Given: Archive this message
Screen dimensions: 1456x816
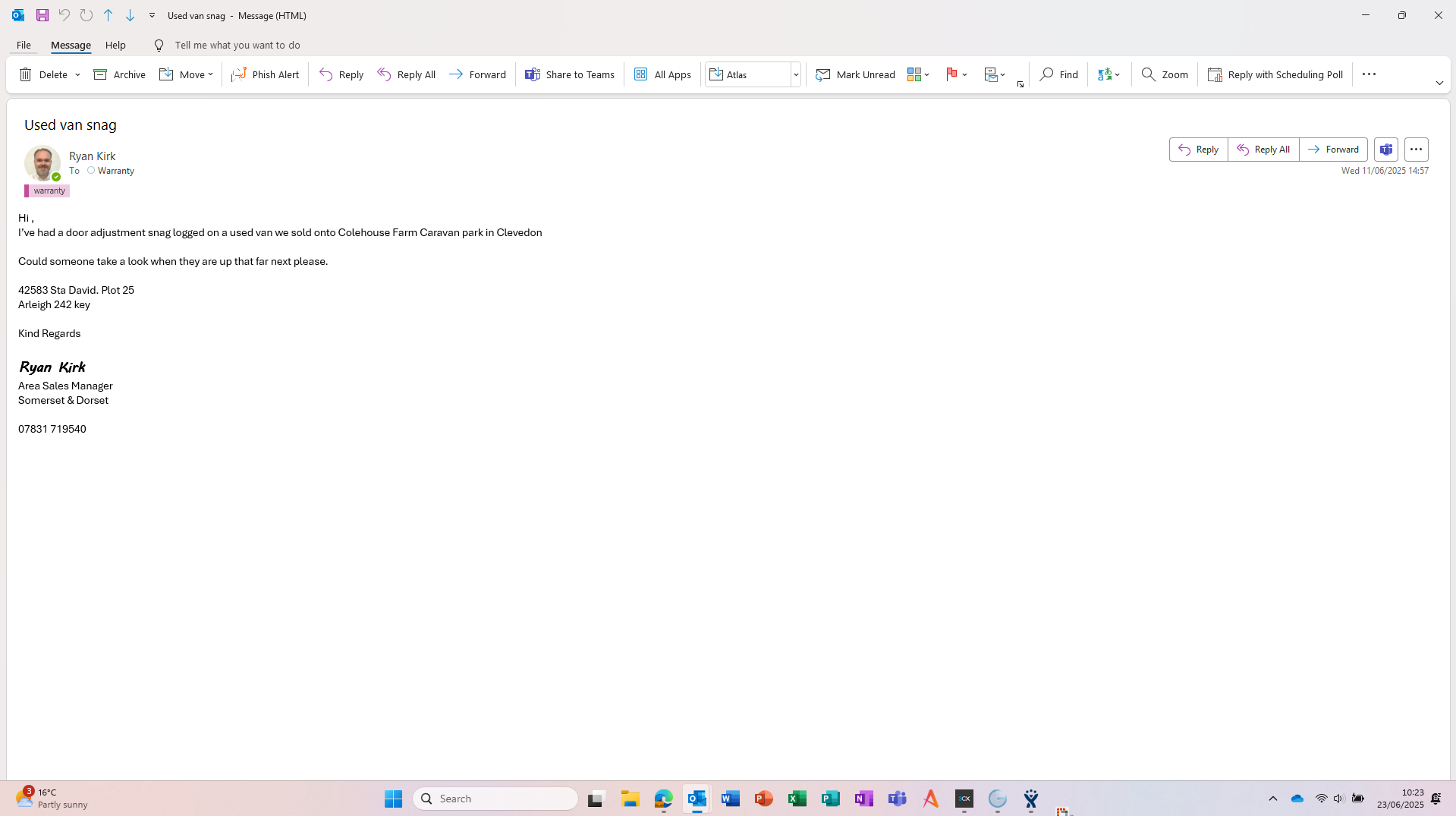Looking at the screenshot, I should click(x=119, y=74).
